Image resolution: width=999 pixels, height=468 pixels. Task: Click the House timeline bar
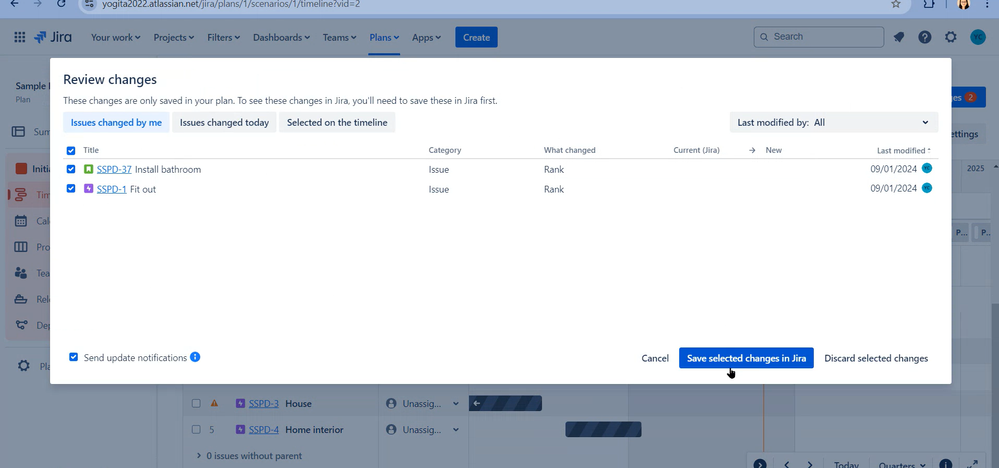click(505, 403)
